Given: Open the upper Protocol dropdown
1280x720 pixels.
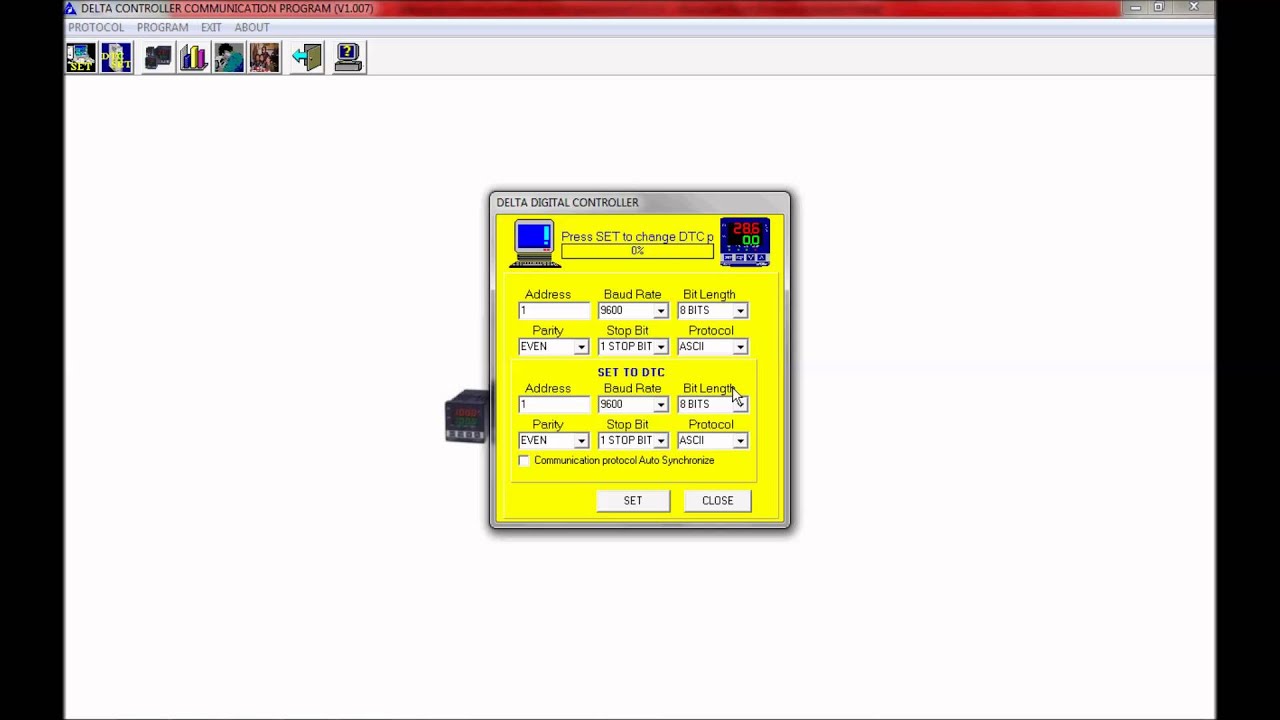Looking at the screenshot, I should [x=740, y=347].
